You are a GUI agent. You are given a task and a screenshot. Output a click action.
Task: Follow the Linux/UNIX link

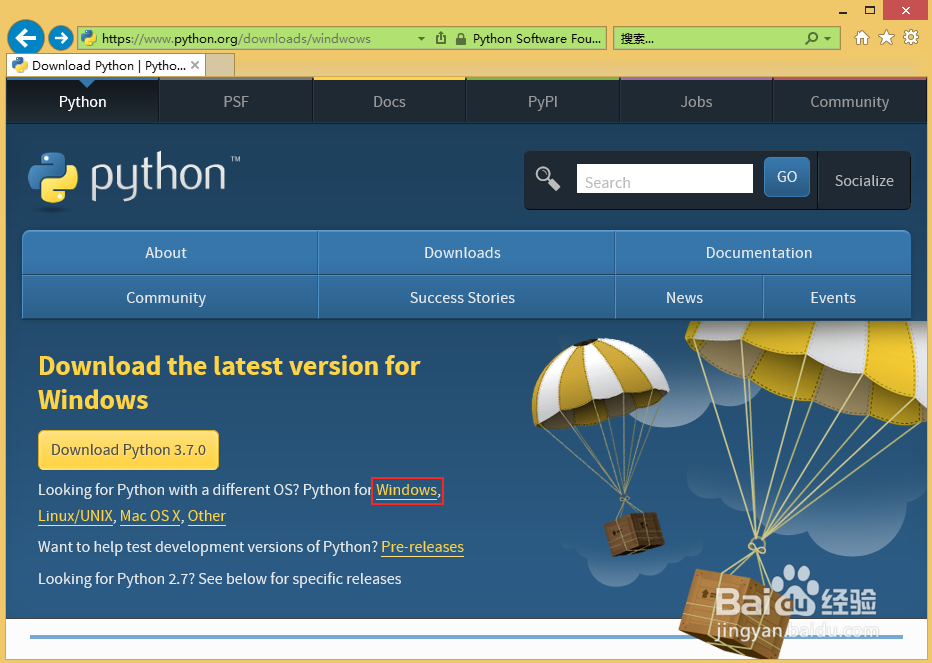[x=75, y=516]
